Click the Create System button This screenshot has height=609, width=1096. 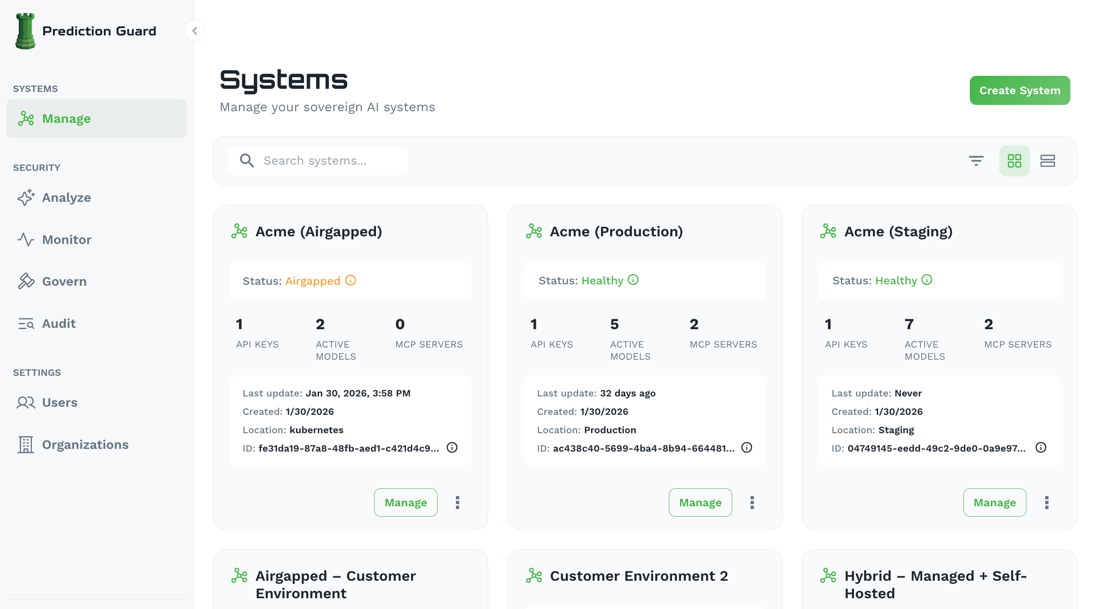(1019, 90)
